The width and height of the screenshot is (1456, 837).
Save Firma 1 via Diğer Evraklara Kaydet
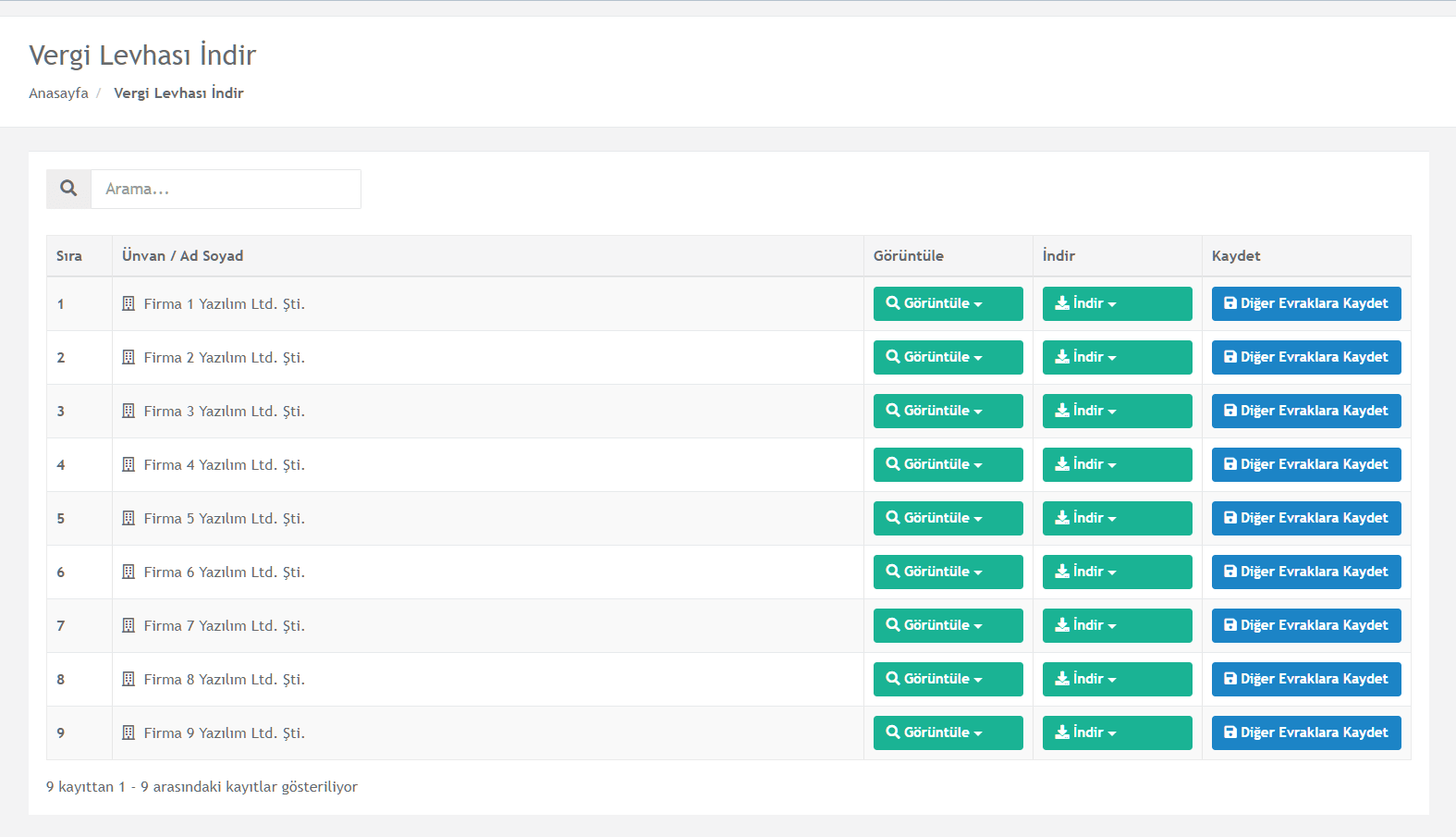pos(1306,303)
